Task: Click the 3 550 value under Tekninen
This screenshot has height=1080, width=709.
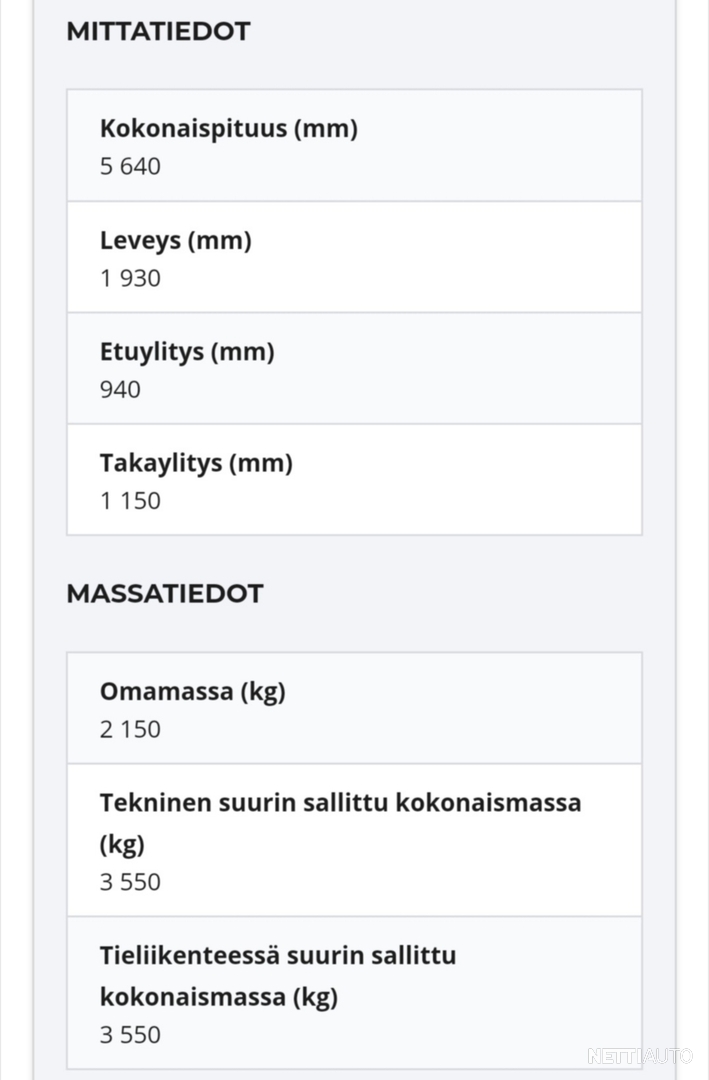Action: [x=130, y=882]
